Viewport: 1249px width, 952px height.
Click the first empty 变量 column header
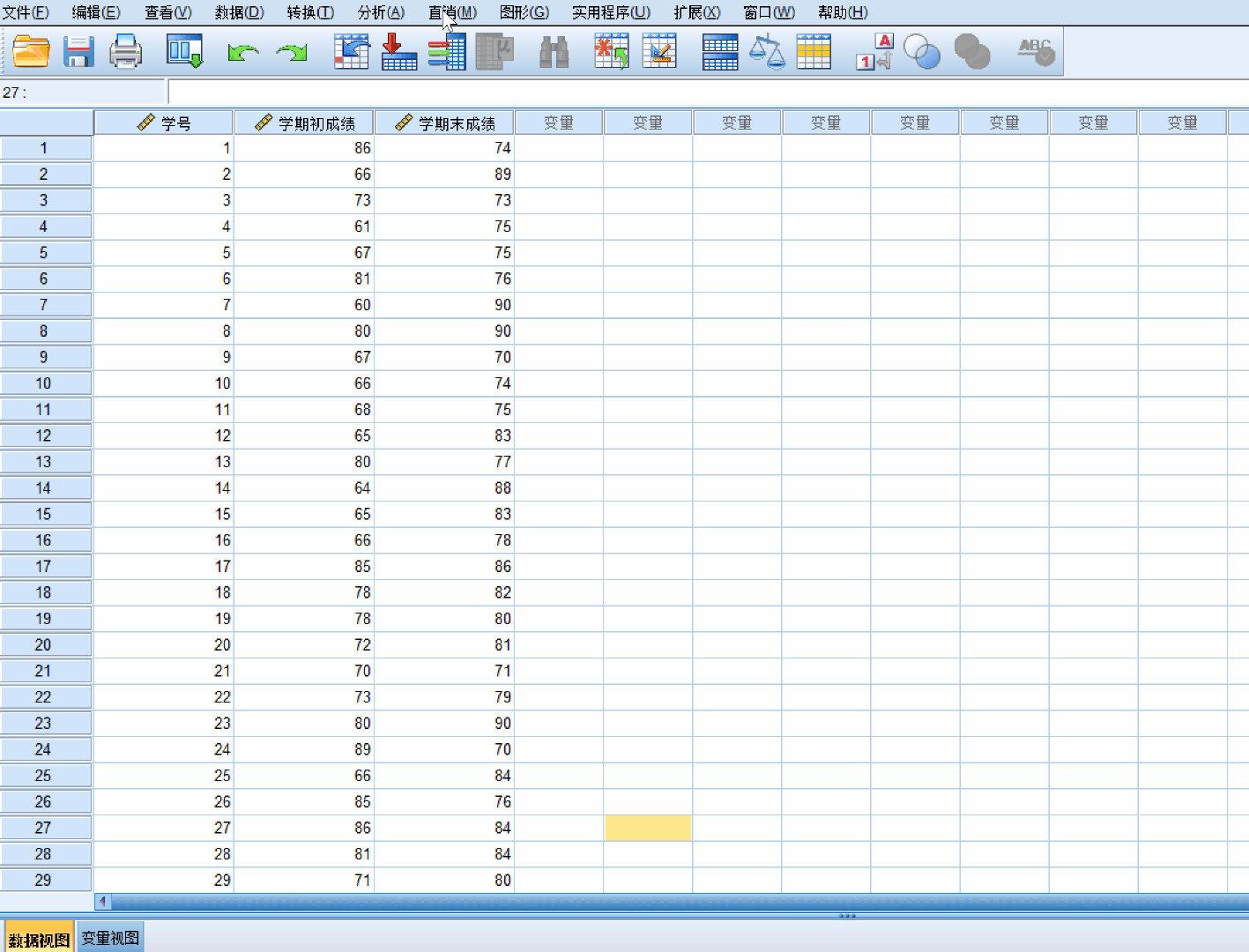coord(559,123)
